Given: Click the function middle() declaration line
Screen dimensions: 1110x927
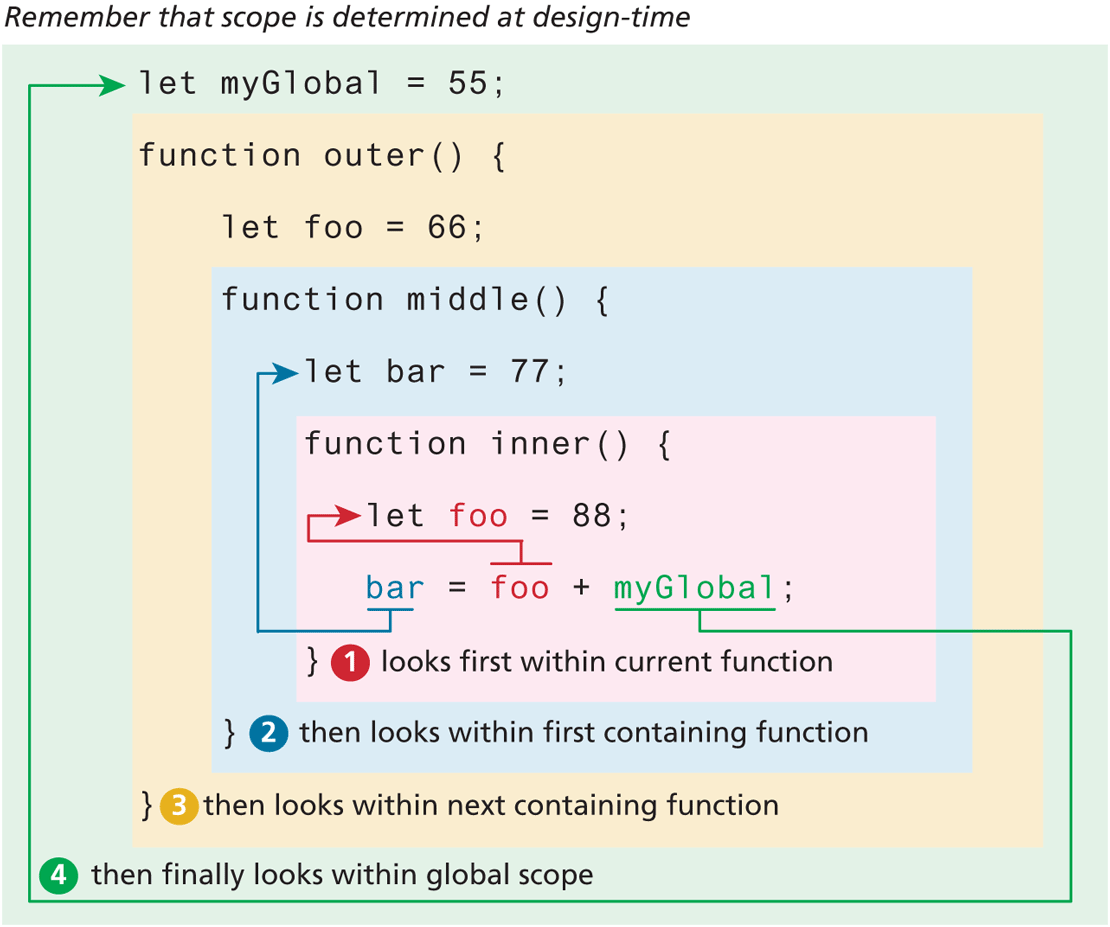Looking at the screenshot, I should point(415,300).
